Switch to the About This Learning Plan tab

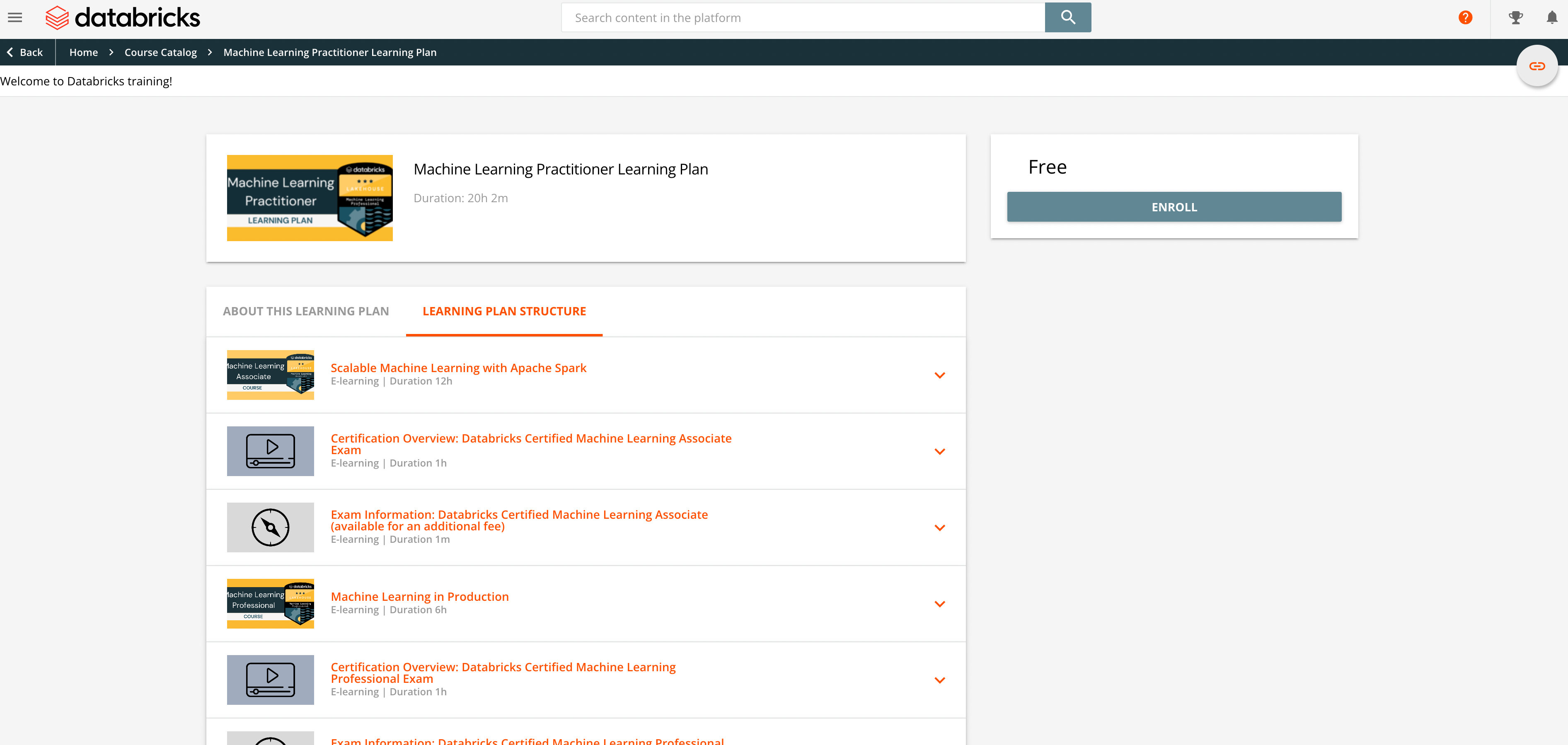coord(305,311)
